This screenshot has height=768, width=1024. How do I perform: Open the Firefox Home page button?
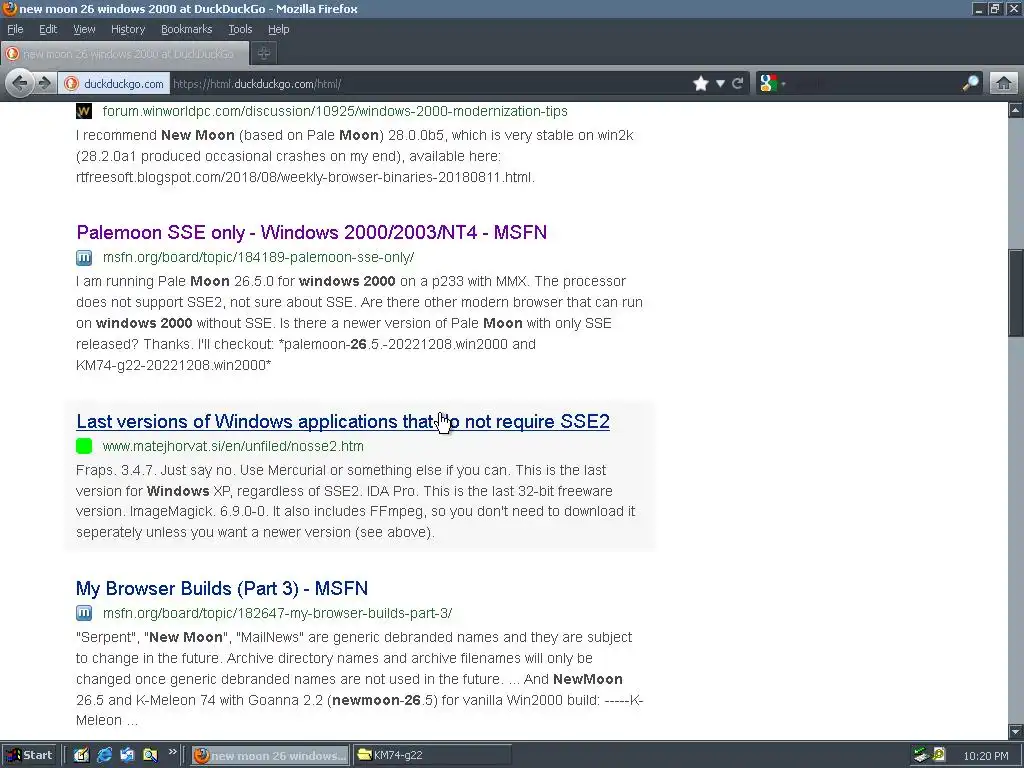pyautogui.click(x=1004, y=84)
